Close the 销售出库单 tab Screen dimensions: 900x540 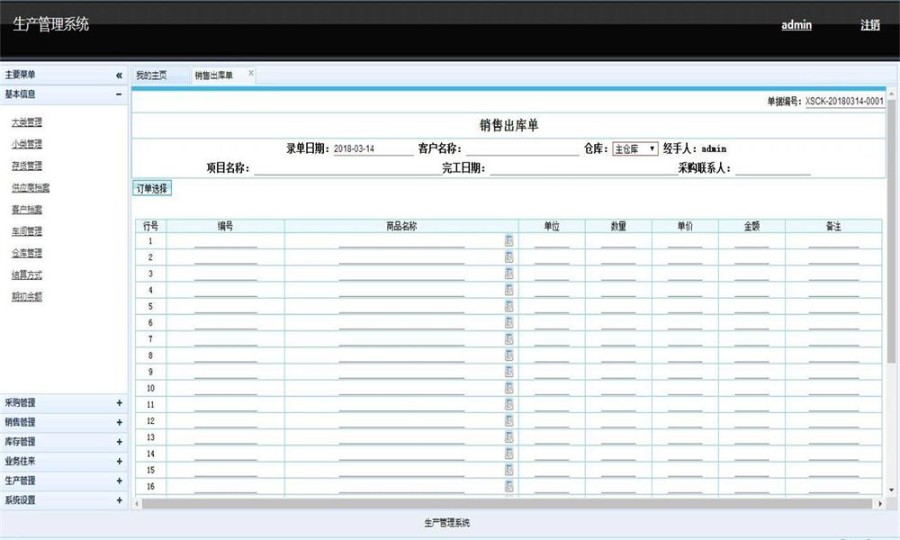coord(251,73)
